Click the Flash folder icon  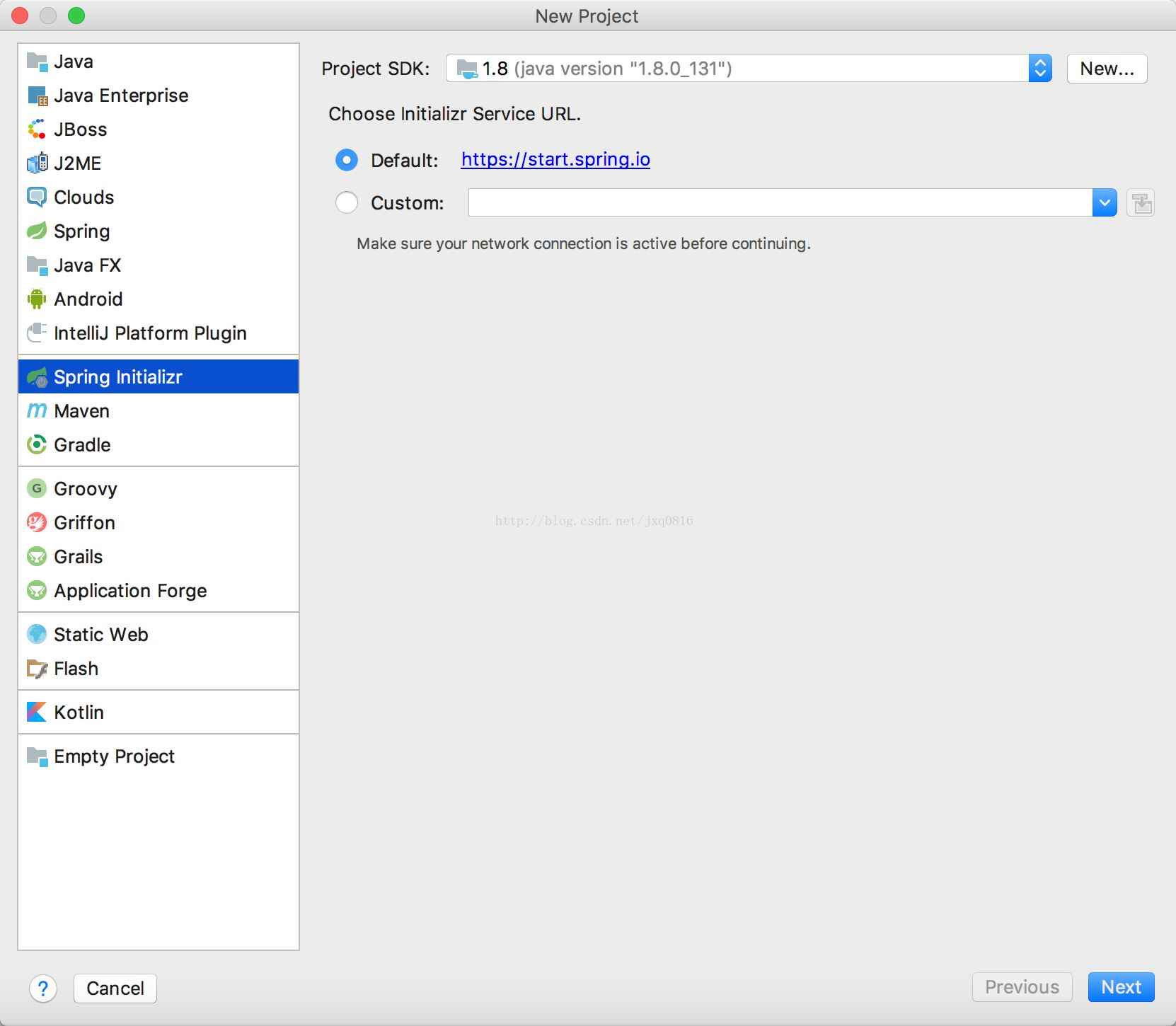point(37,669)
